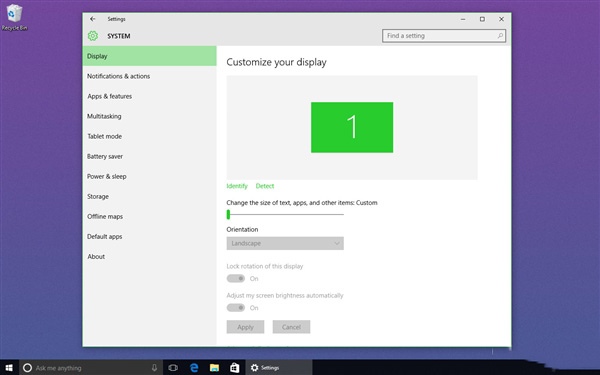Toggle Lock rotation of this display
The image size is (600, 375).
(x=236, y=279)
